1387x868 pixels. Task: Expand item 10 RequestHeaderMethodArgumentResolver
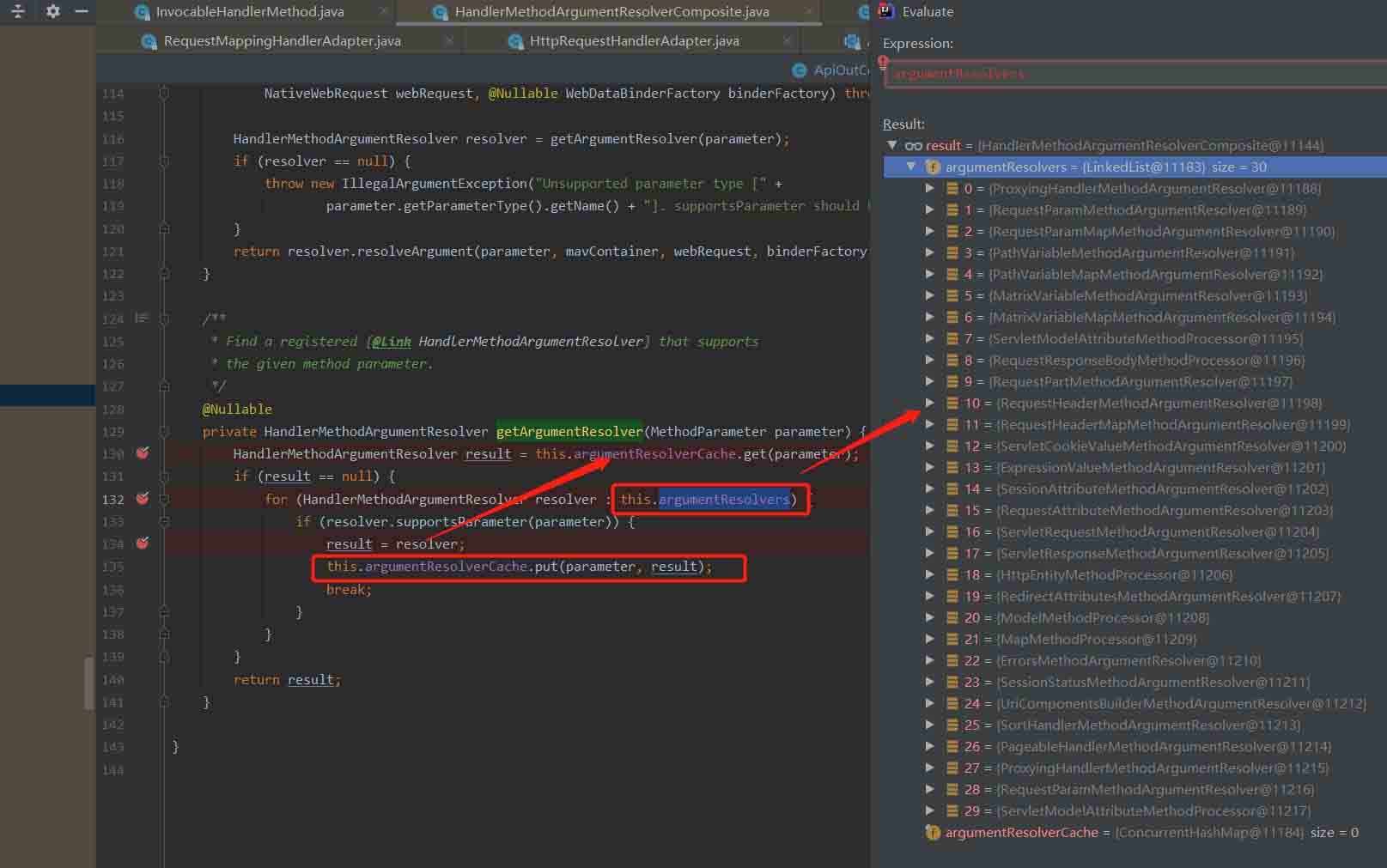click(x=929, y=403)
